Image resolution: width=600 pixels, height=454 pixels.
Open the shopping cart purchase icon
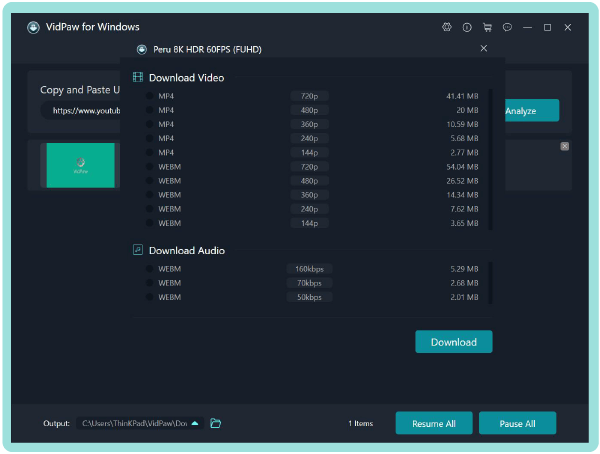coord(487,27)
